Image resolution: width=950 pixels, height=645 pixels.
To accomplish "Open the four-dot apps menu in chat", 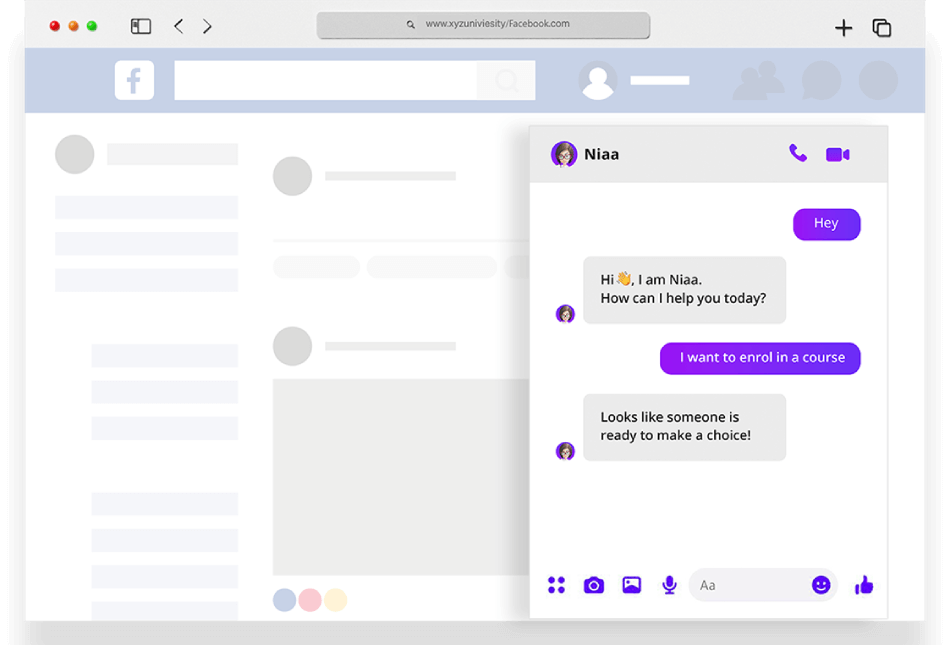I will pos(557,585).
